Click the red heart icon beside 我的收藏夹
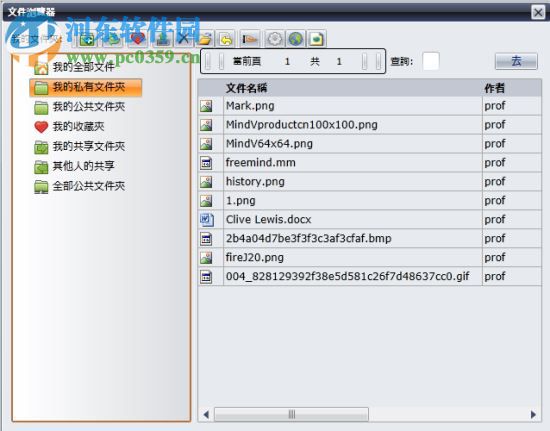The image size is (550, 431). 41,127
